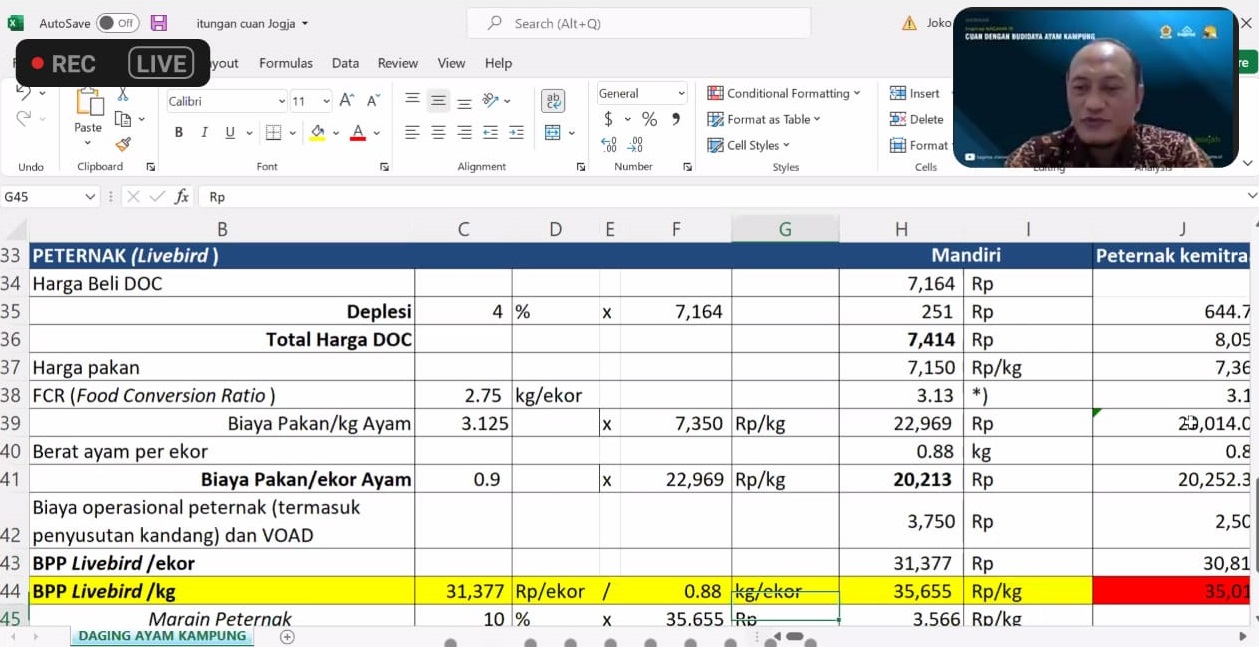Click the Save floppy disk icon
This screenshot has width=1259, height=647.
click(x=159, y=23)
